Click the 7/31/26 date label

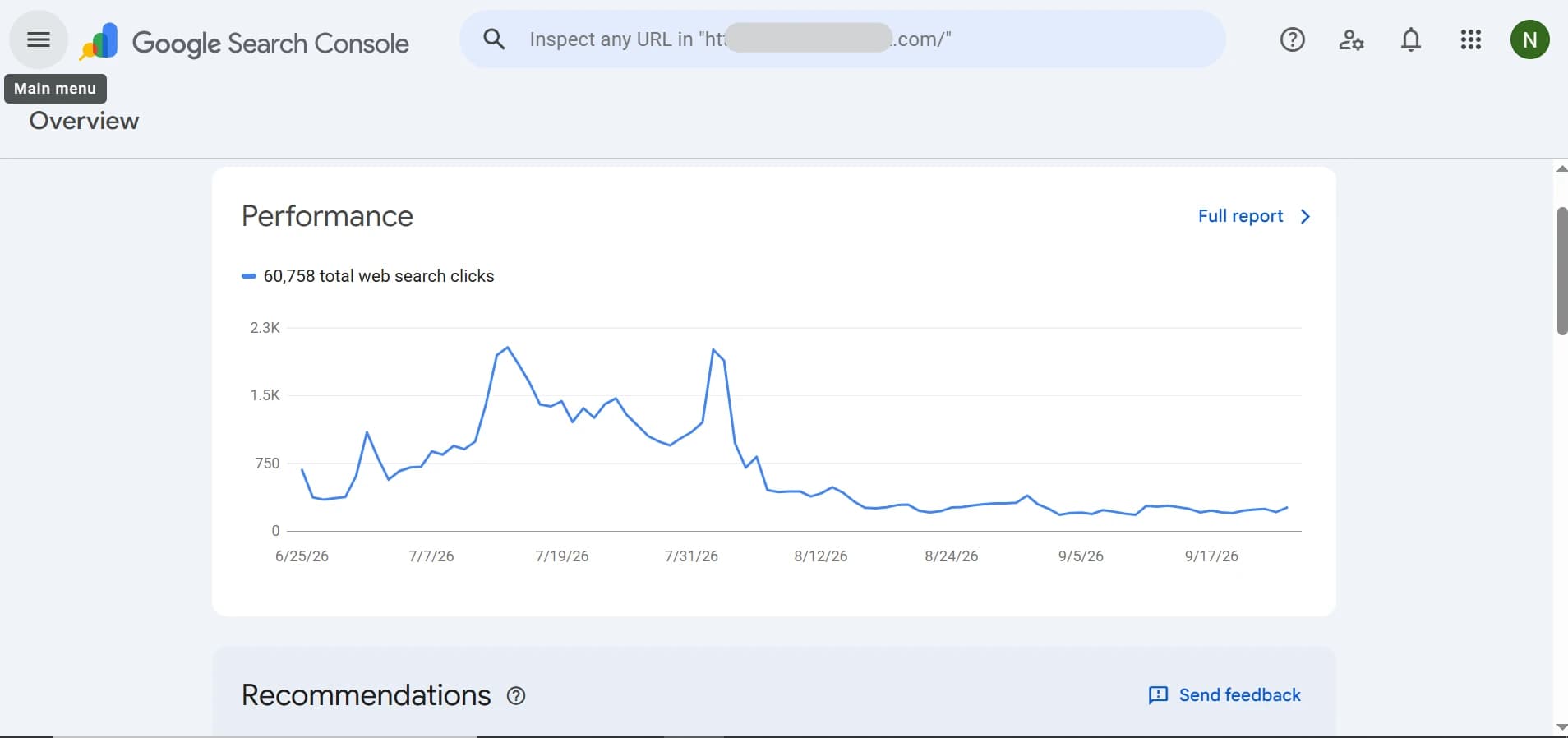pyautogui.click(x=691, y=556)
